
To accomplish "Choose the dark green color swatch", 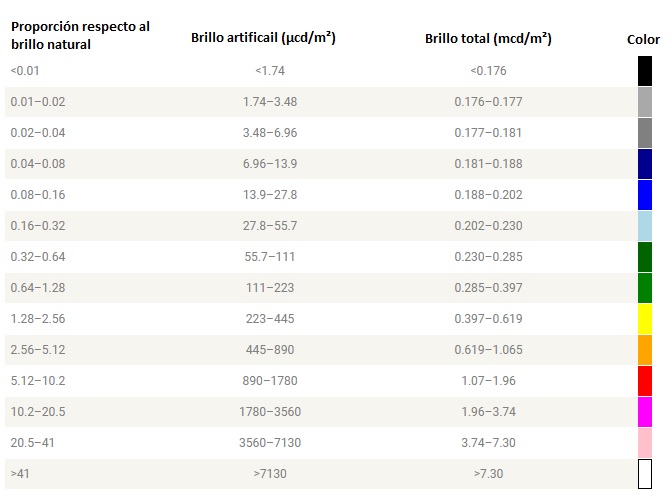I will pos(645,257).
